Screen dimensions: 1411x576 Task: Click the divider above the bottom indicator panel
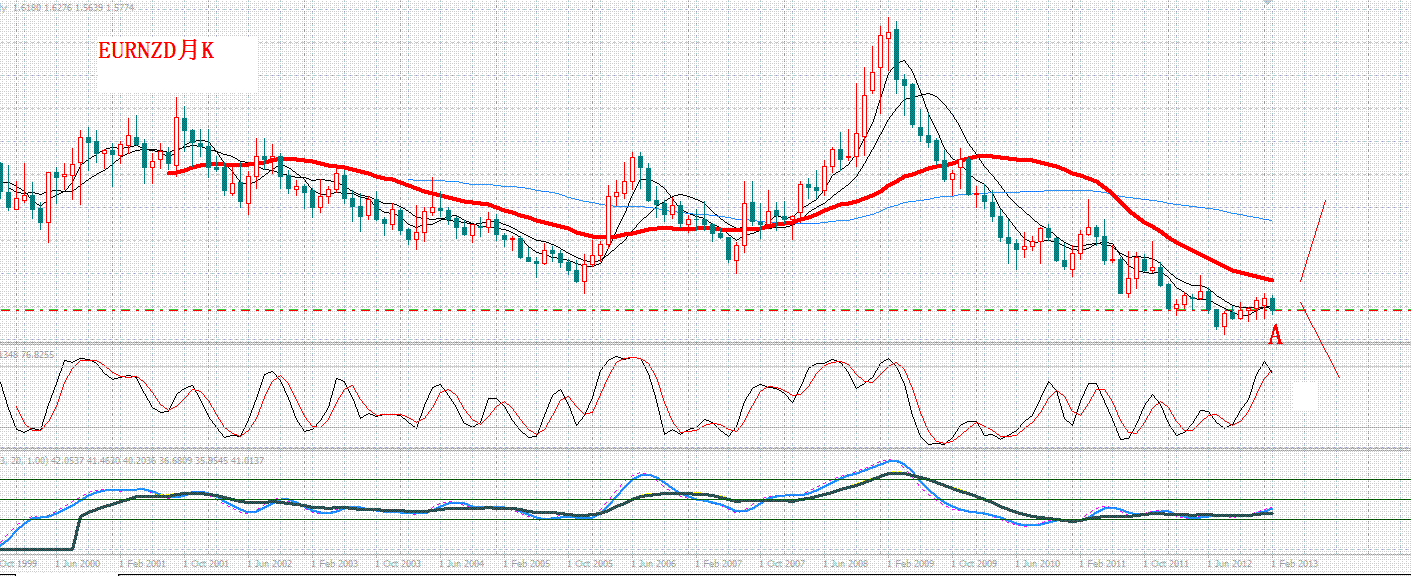coord(705,450)
